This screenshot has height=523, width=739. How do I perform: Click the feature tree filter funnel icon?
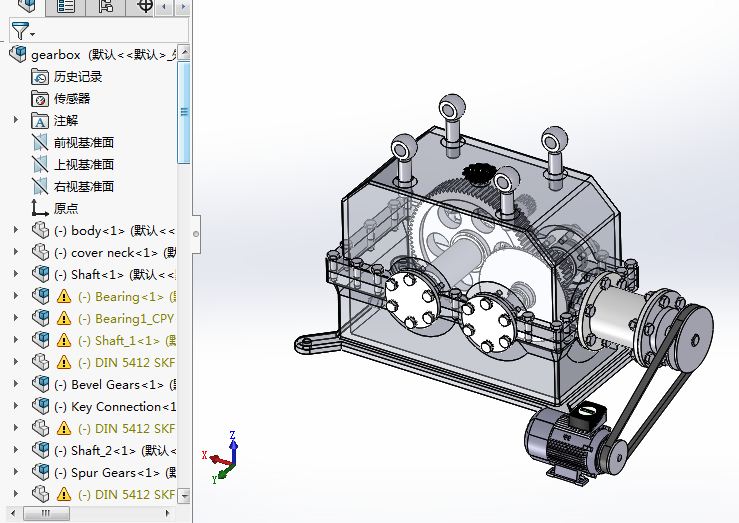(x=19, y=31)
